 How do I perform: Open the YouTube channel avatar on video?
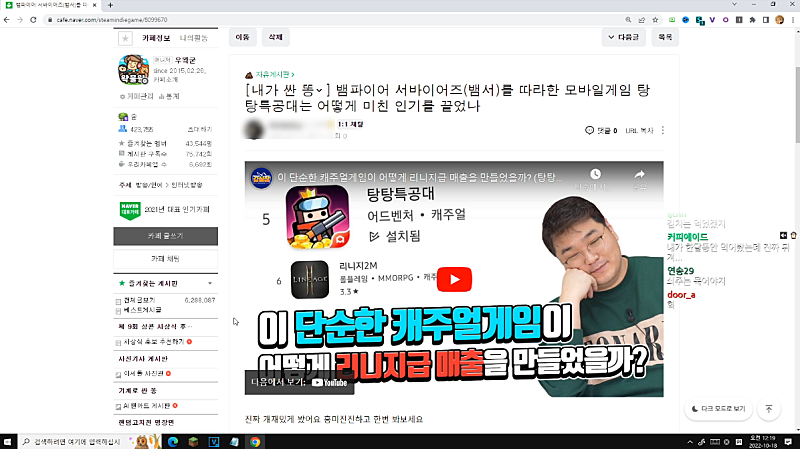tap(261, 178)
